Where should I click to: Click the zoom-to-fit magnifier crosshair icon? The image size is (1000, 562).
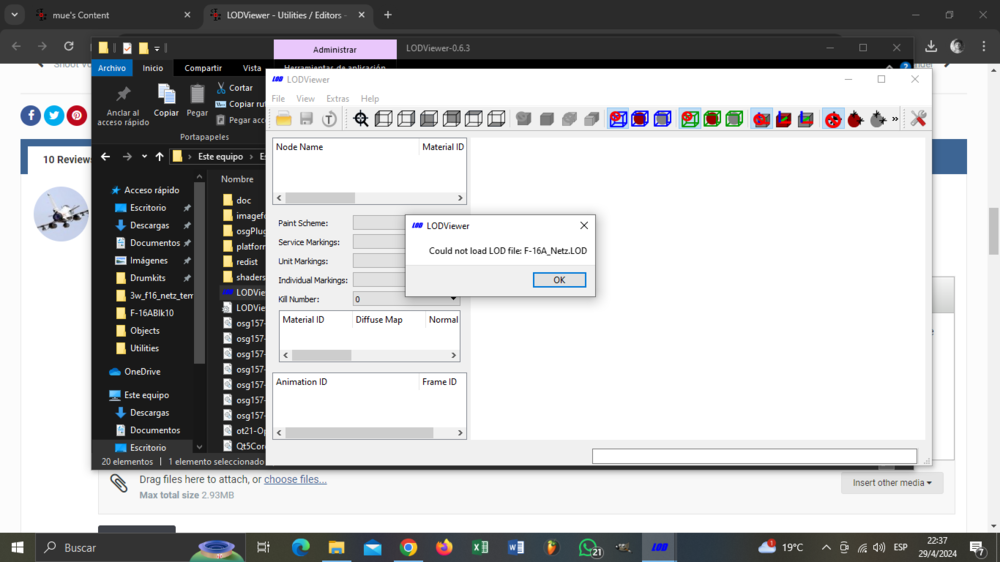click(x=361, y=119)
